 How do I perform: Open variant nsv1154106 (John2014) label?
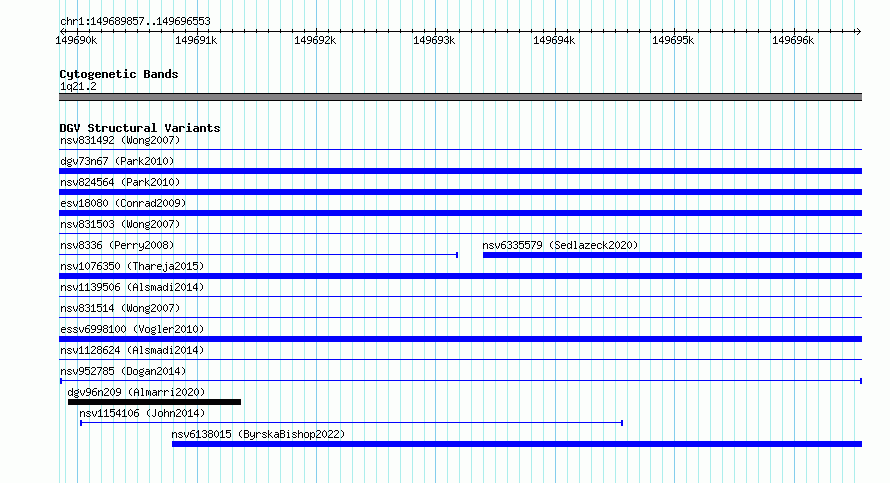[x=142, y=413]
